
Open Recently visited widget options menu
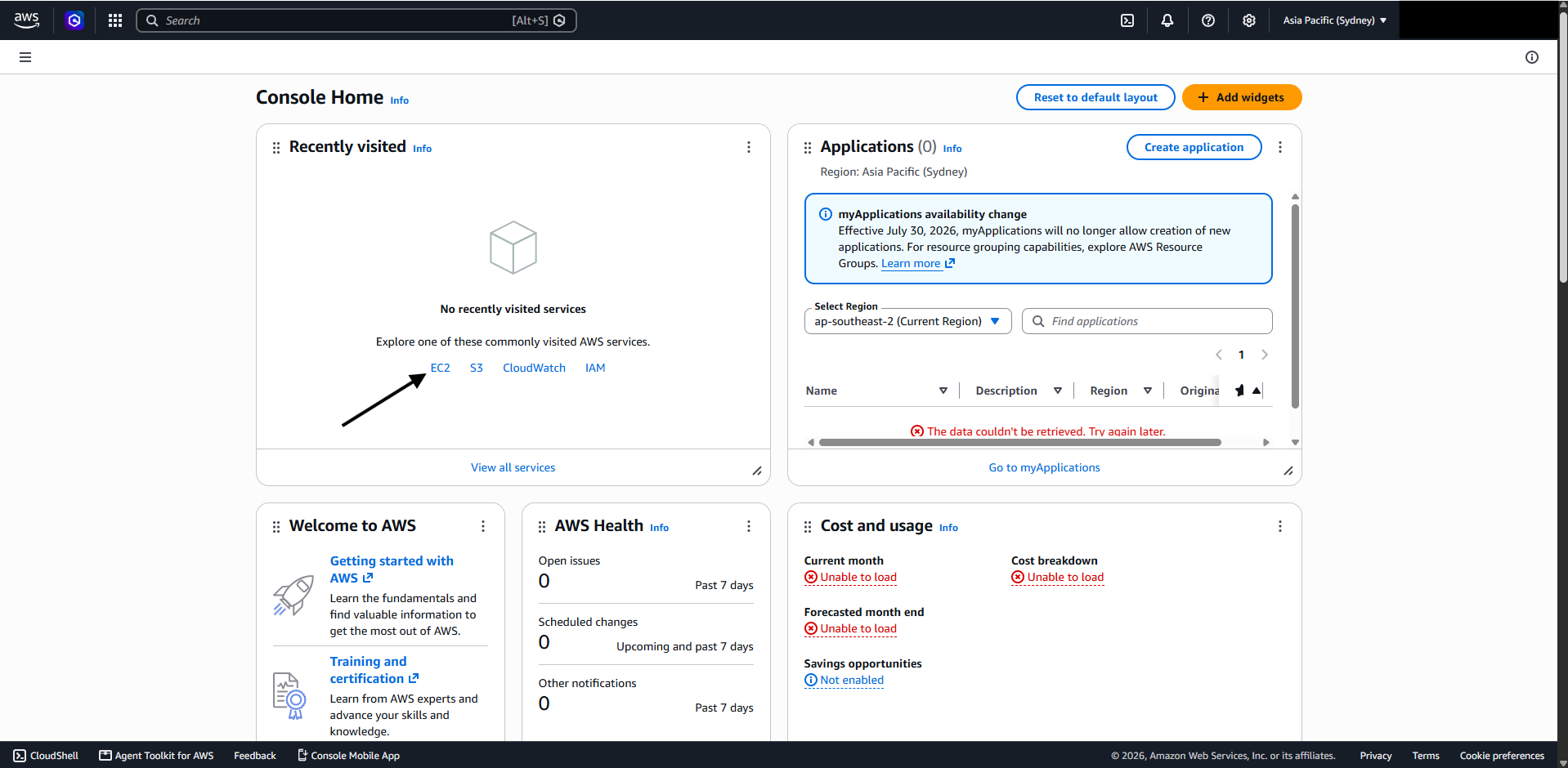(749, 147)
